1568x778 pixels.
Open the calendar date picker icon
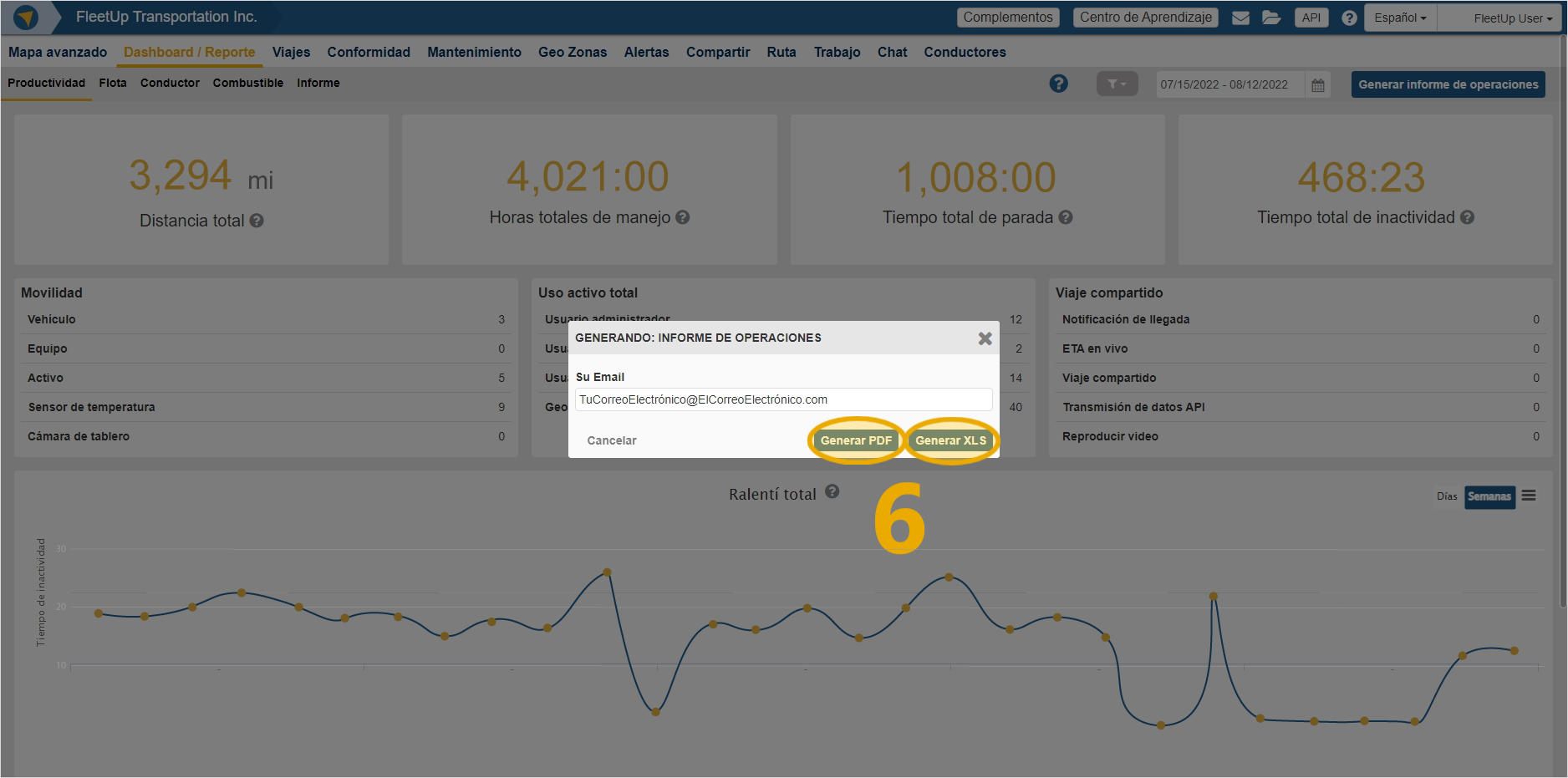coord(1318,85)
